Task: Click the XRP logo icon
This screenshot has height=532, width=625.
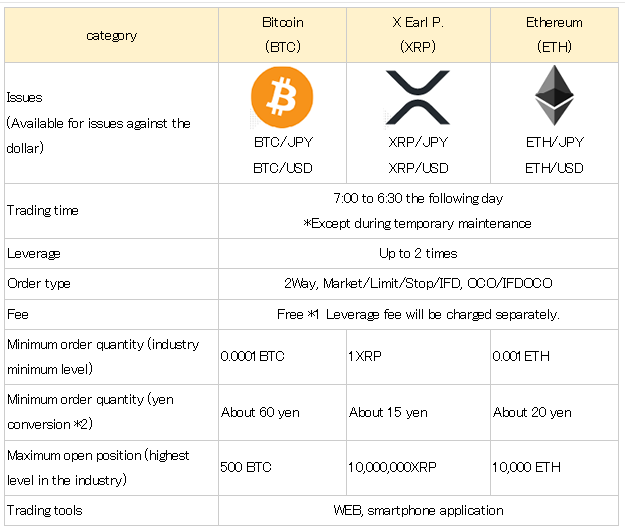Action: (418, 98)
